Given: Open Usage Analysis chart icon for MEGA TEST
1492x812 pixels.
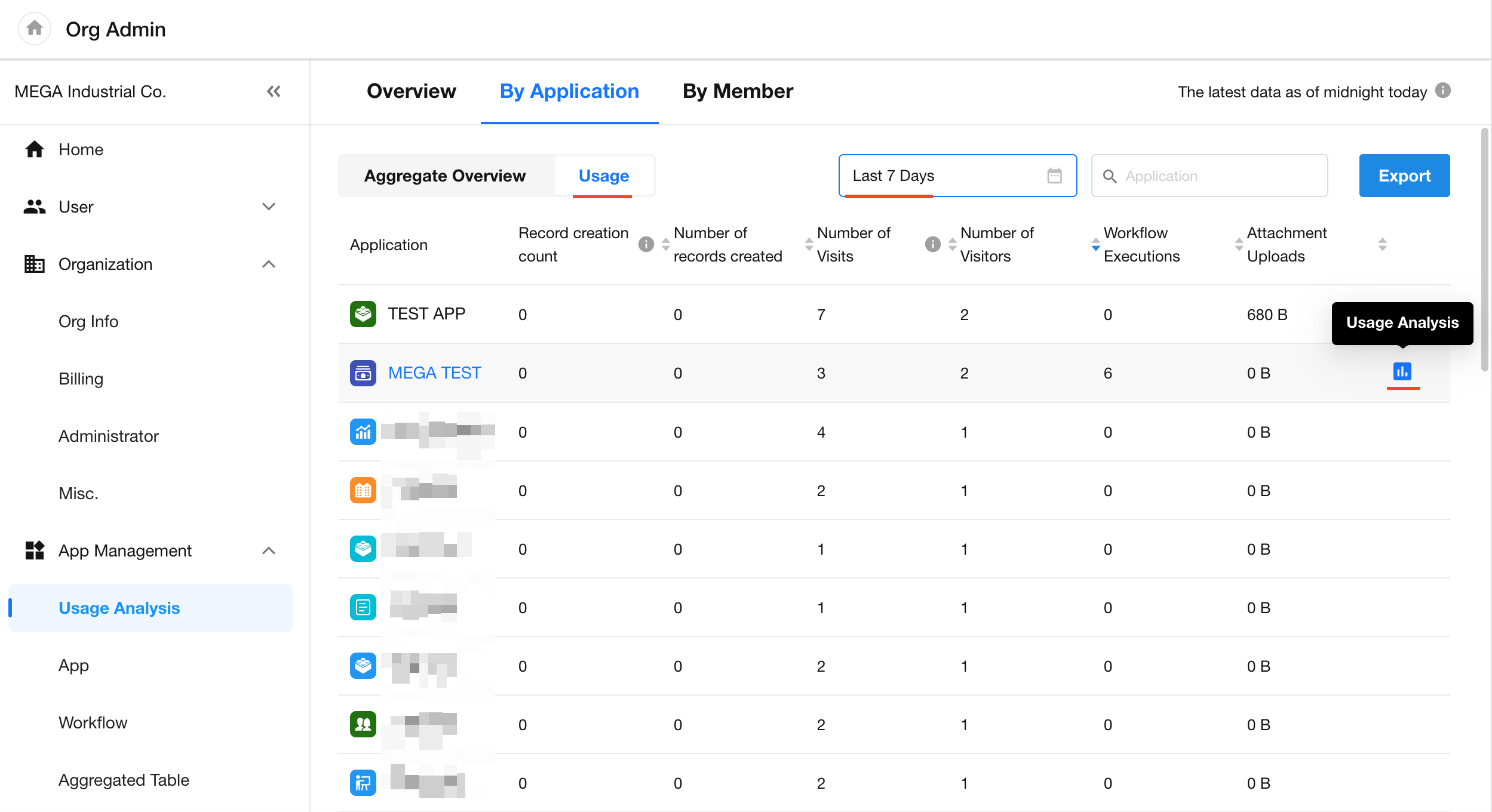Looking at the screenshot, I should coord(1402,371).
